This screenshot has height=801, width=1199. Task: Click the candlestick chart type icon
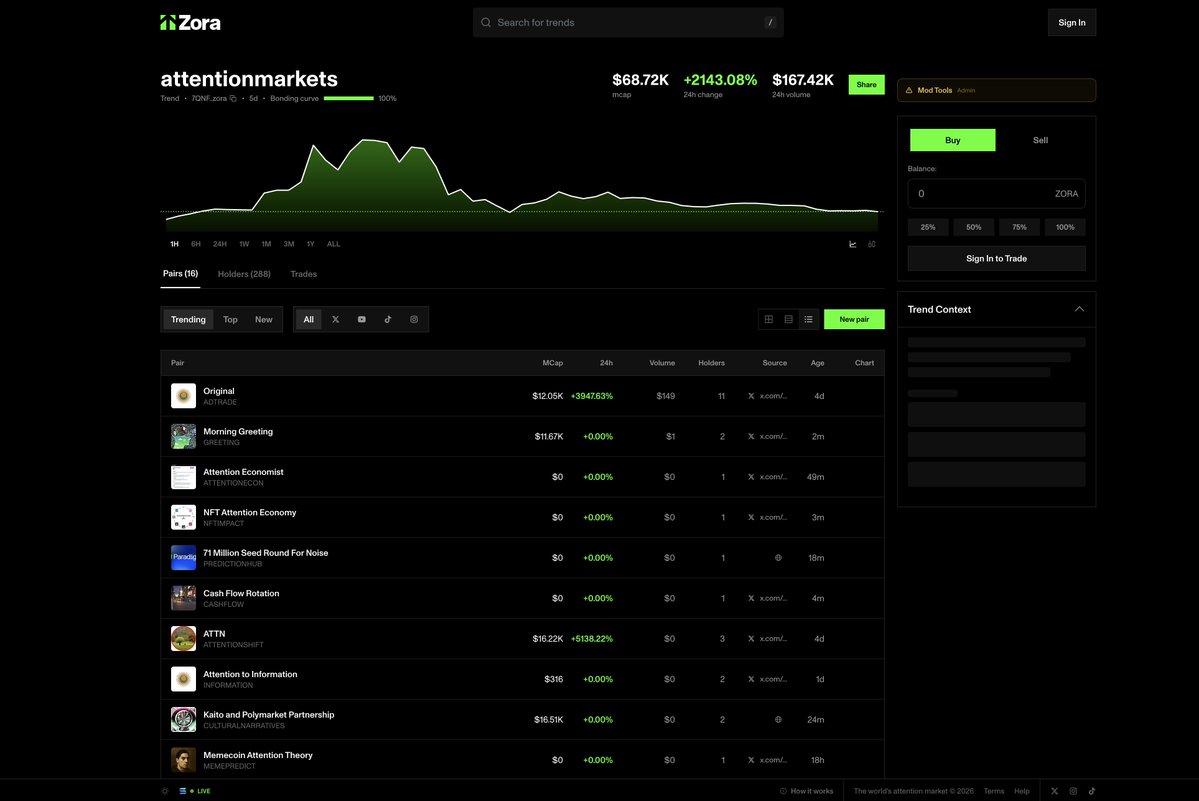pyautogui.click(x=872, y=245)
